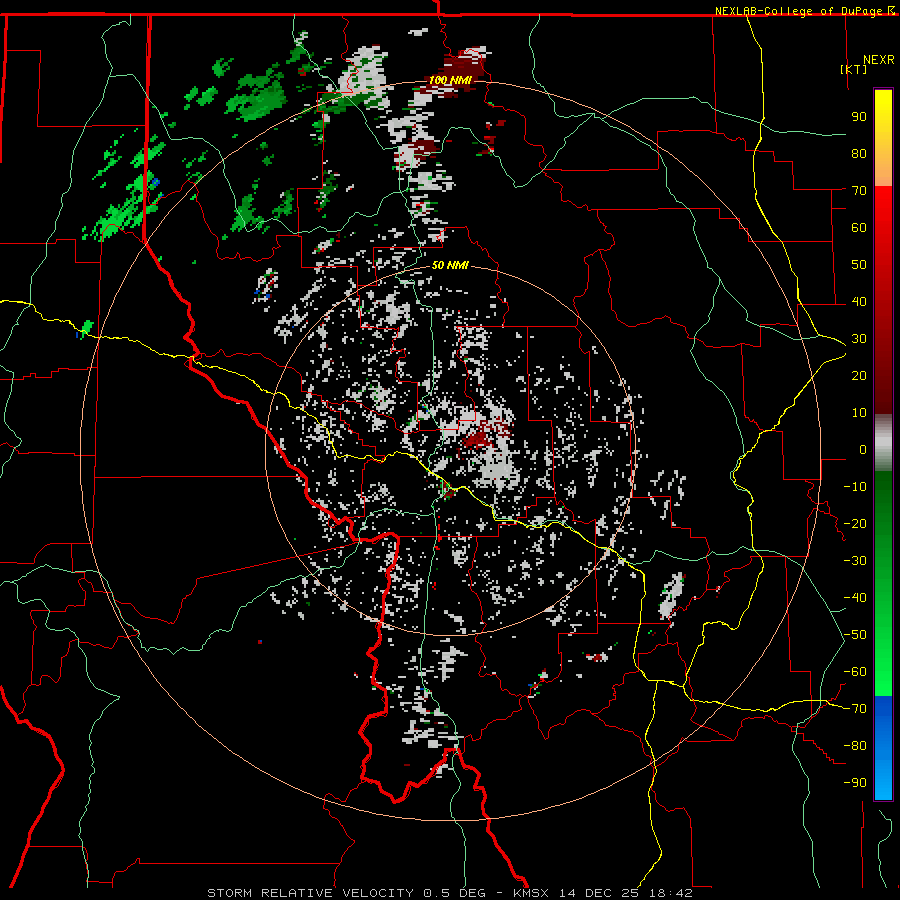The width and height of the screenshot is (900, 900).
Task: Click the 50 NMI range ring label
Action: [450, 265]
